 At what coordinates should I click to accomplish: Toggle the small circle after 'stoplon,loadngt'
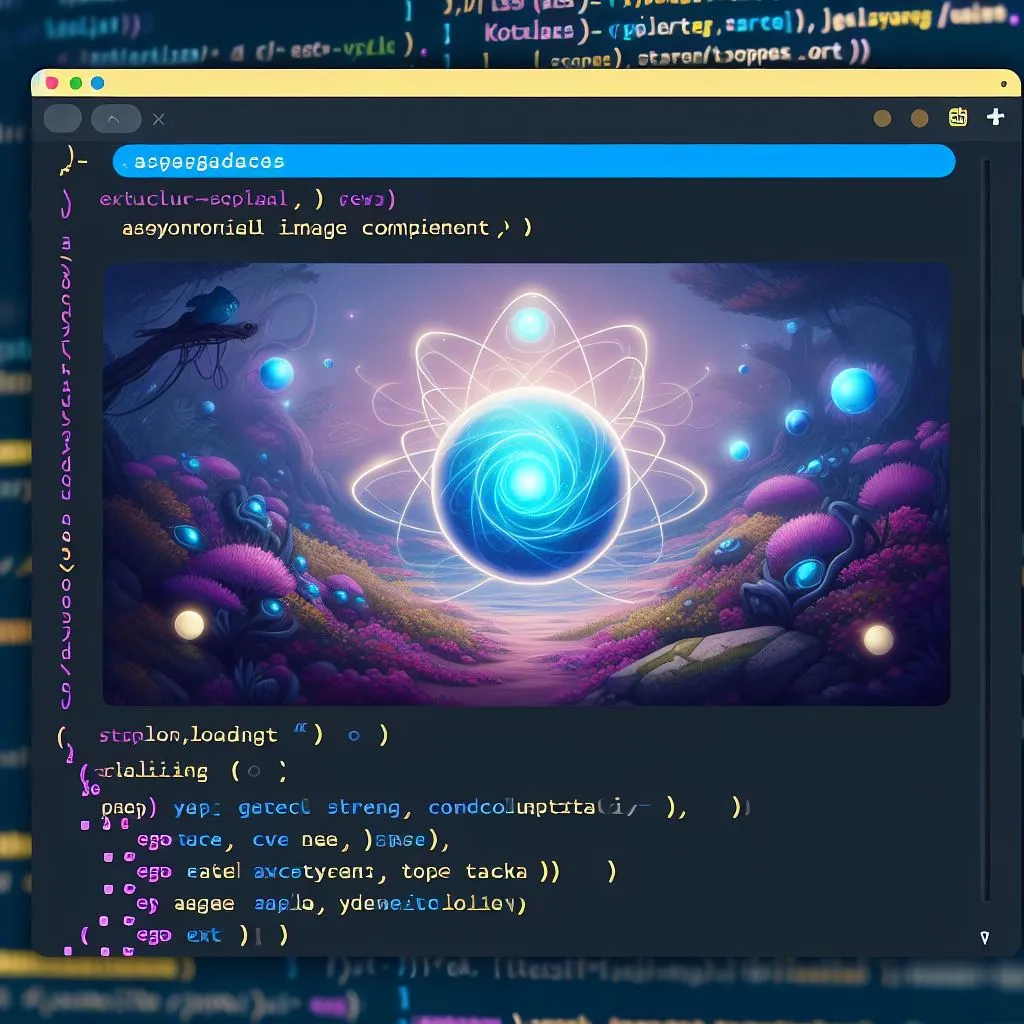(355, 735)
